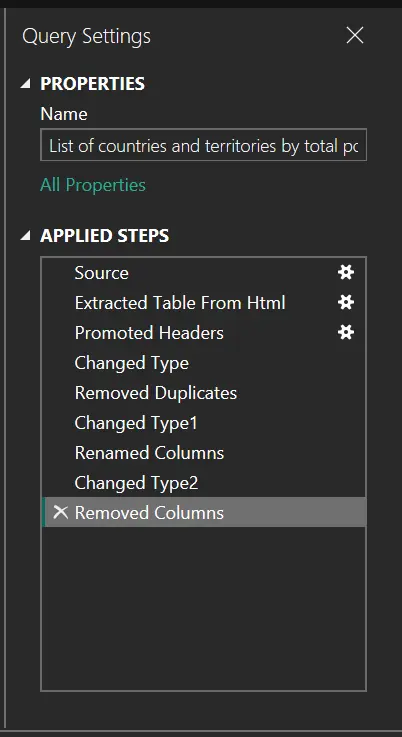
Task: Open gear icon for Promoted Headers step
Action: [346, 333]
